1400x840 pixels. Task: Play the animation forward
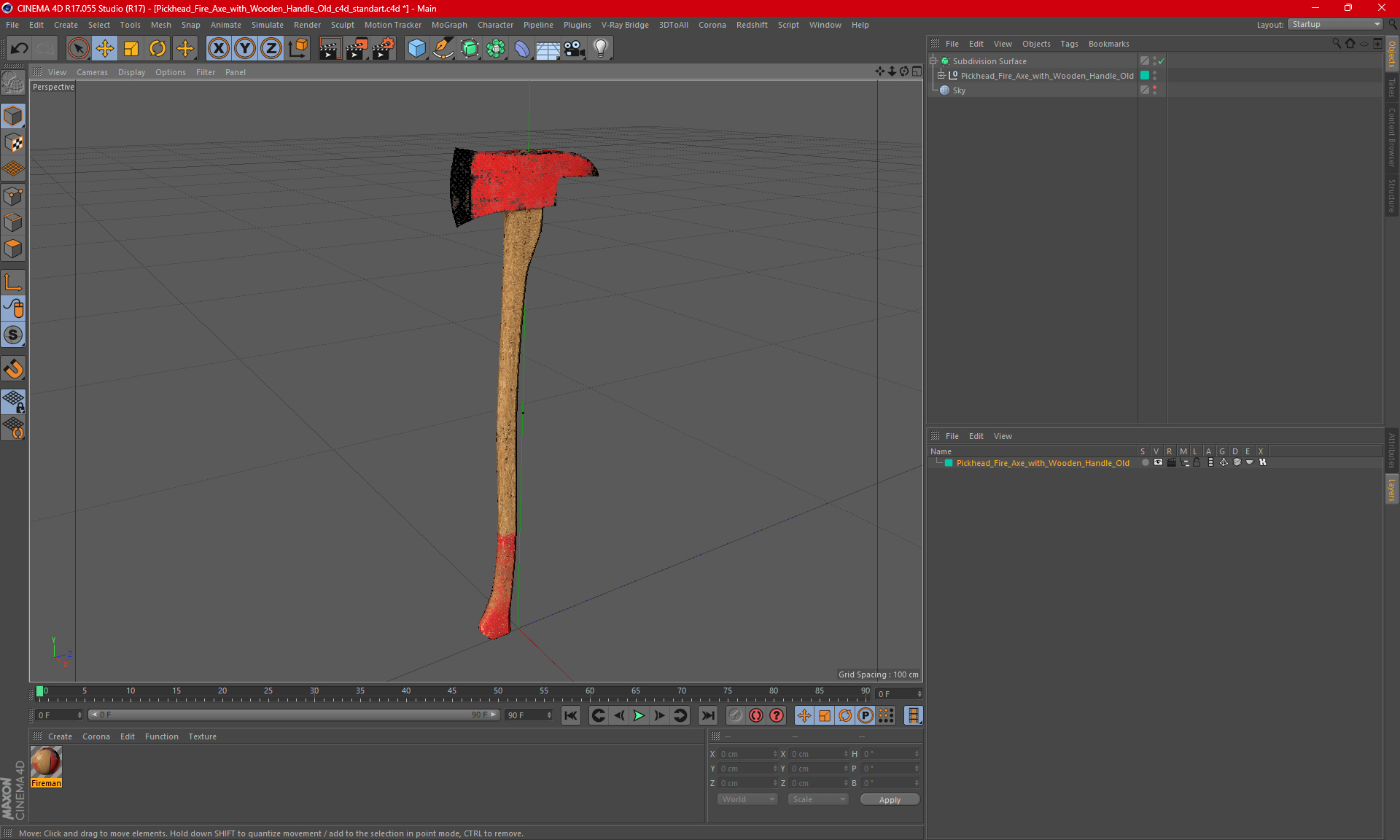(639, 715)
